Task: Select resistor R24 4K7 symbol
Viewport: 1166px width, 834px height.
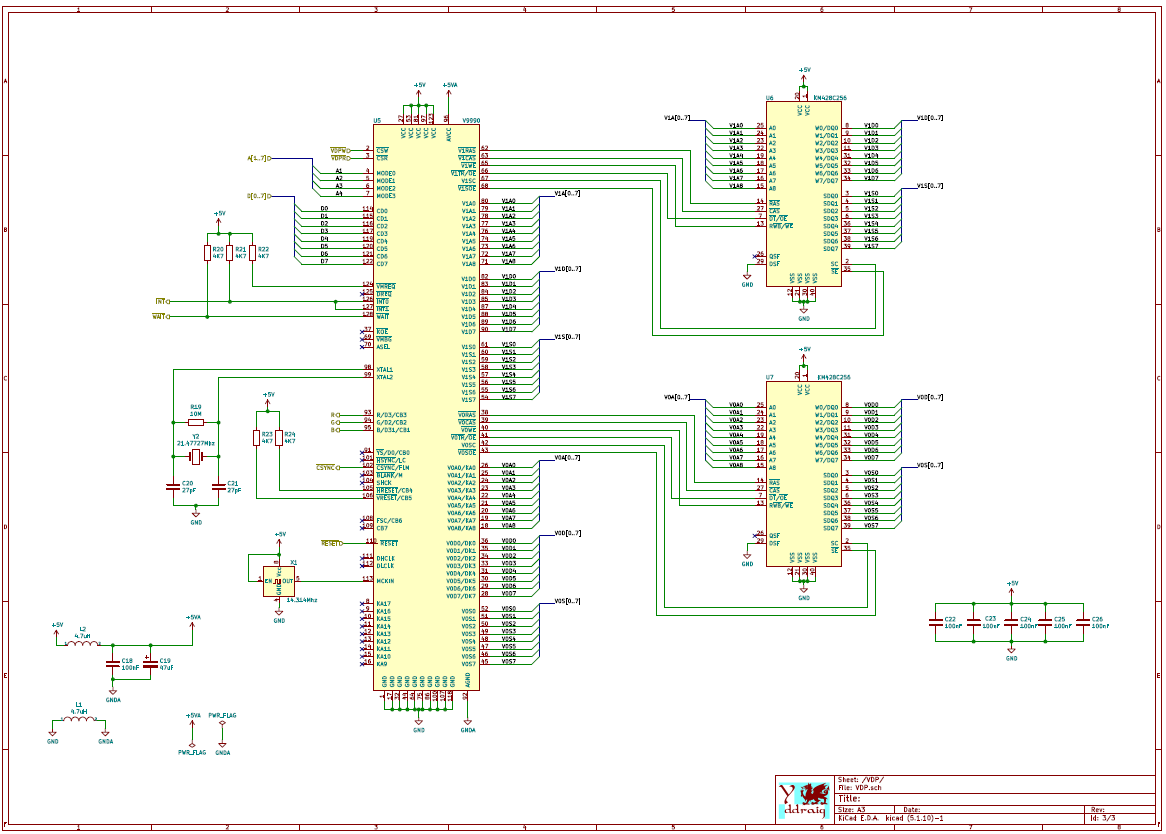Action: click(x=279, y=438)
